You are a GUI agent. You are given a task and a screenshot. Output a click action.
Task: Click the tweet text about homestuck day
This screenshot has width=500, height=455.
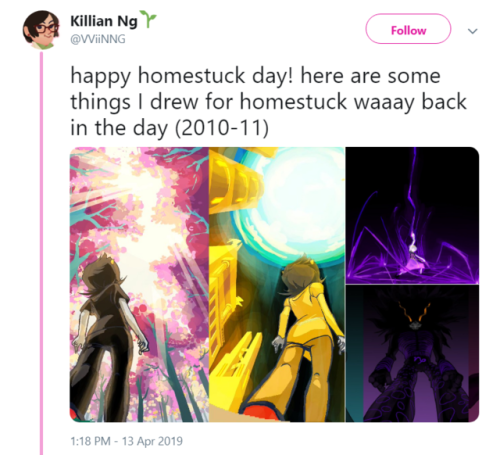coord(268,102)
